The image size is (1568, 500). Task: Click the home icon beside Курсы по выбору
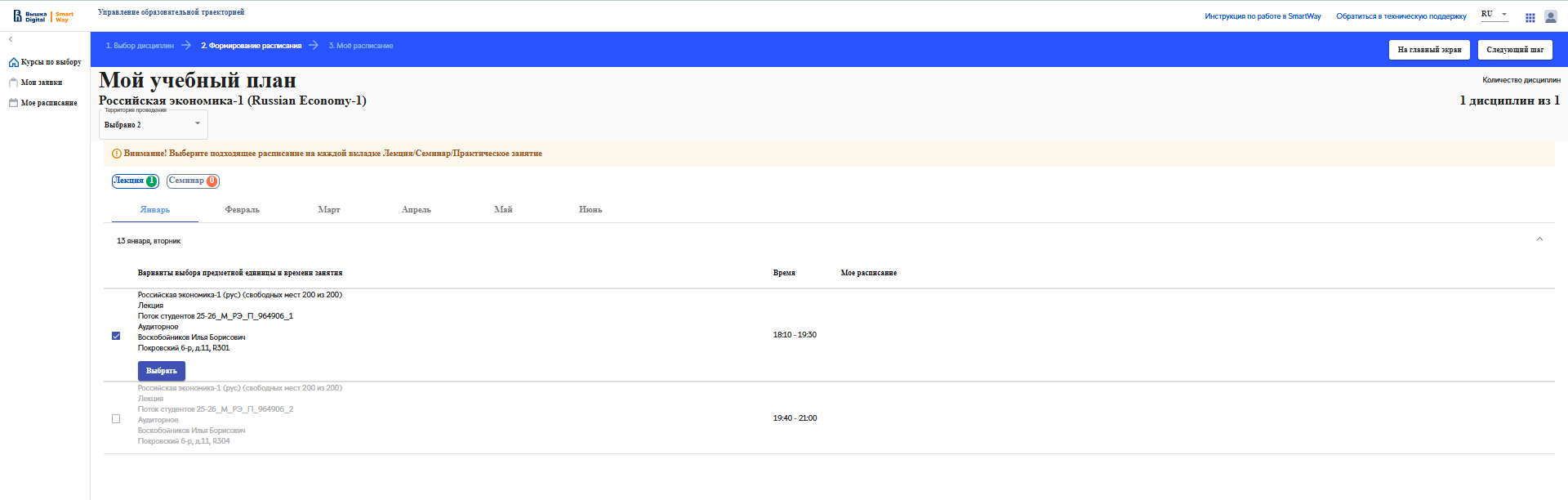pyautogui.click(x=13, y=62)
